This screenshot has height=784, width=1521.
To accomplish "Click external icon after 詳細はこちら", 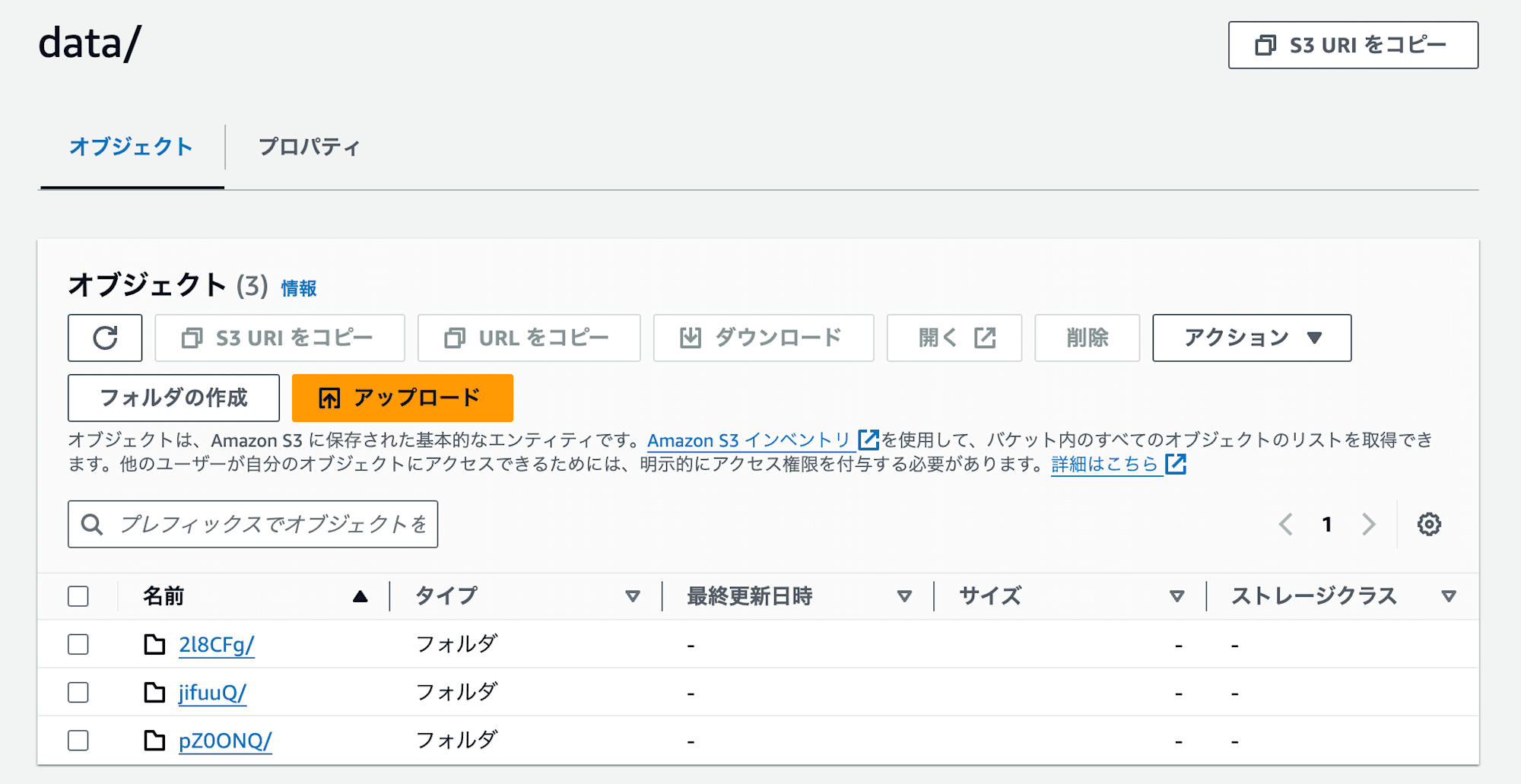I will point(1176,464).
